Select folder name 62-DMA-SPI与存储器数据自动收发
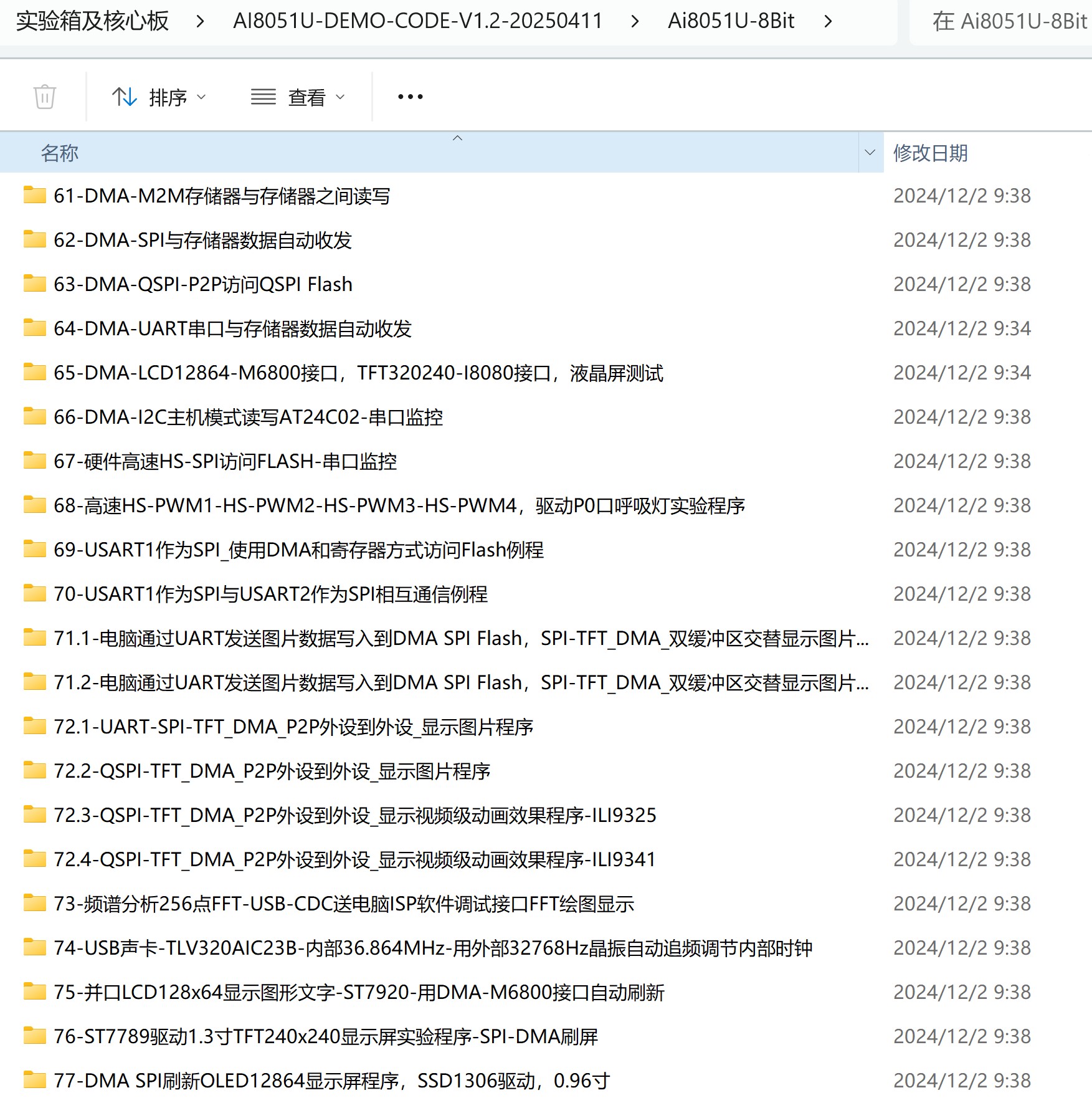 coord(203,241)
